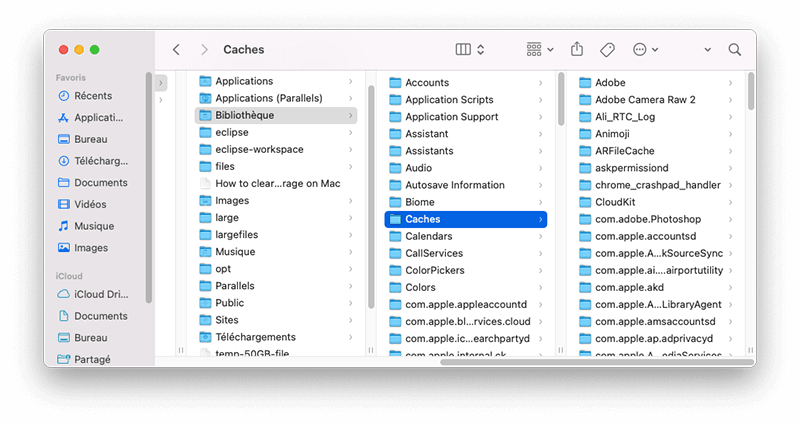Select Bureau under Favoris
800x425 pixels.
[83, 139]
